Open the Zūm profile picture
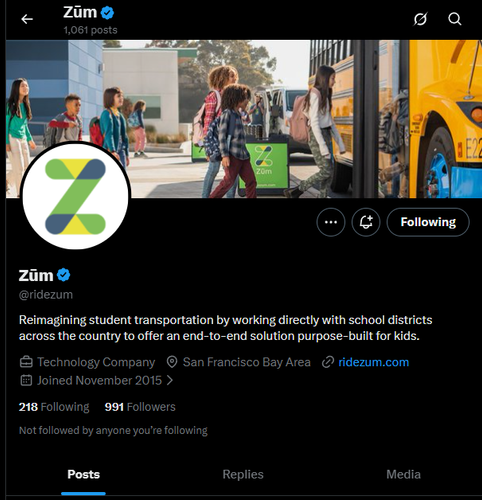The height and width of the screenshot is (500, 482). point(75,196)
